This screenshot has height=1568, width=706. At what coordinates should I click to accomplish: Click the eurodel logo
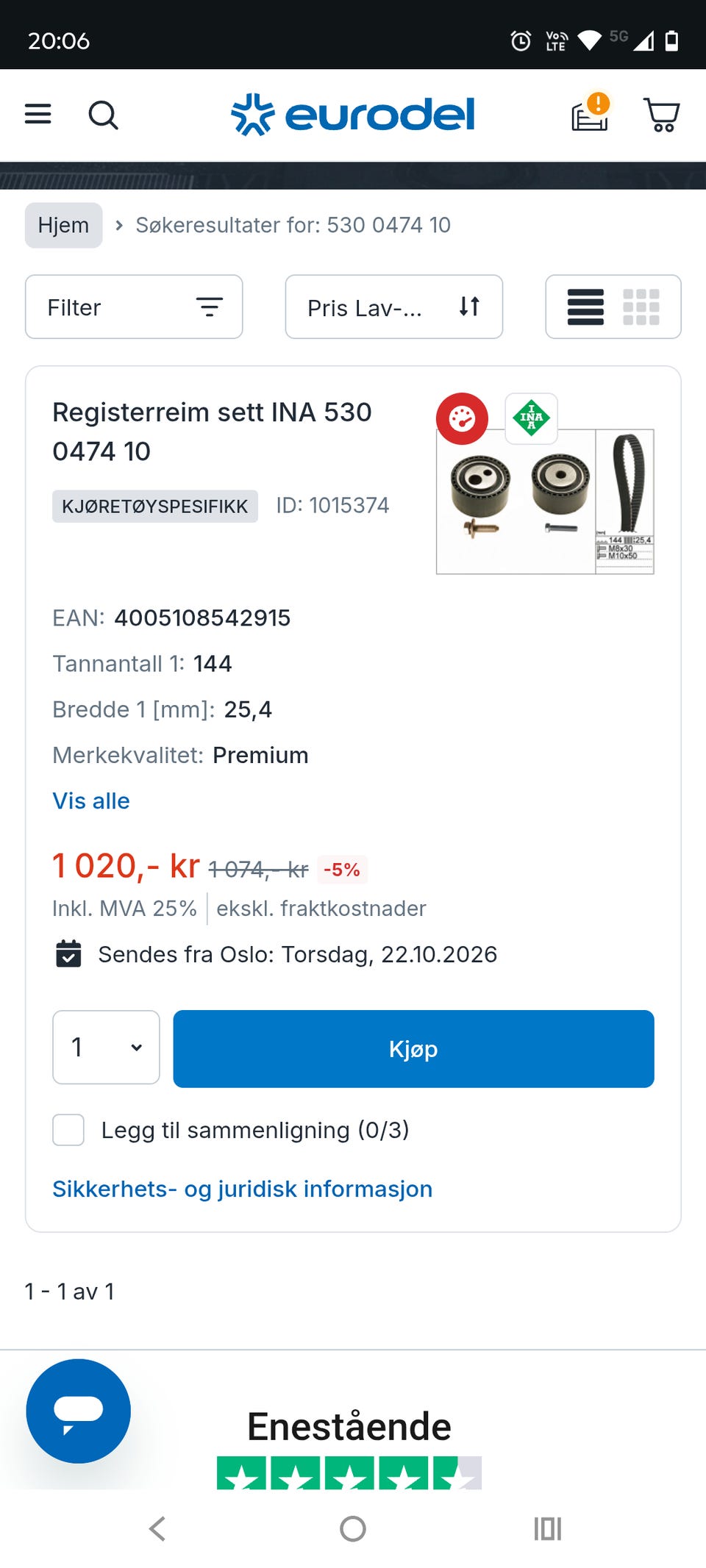coord(353,115)
